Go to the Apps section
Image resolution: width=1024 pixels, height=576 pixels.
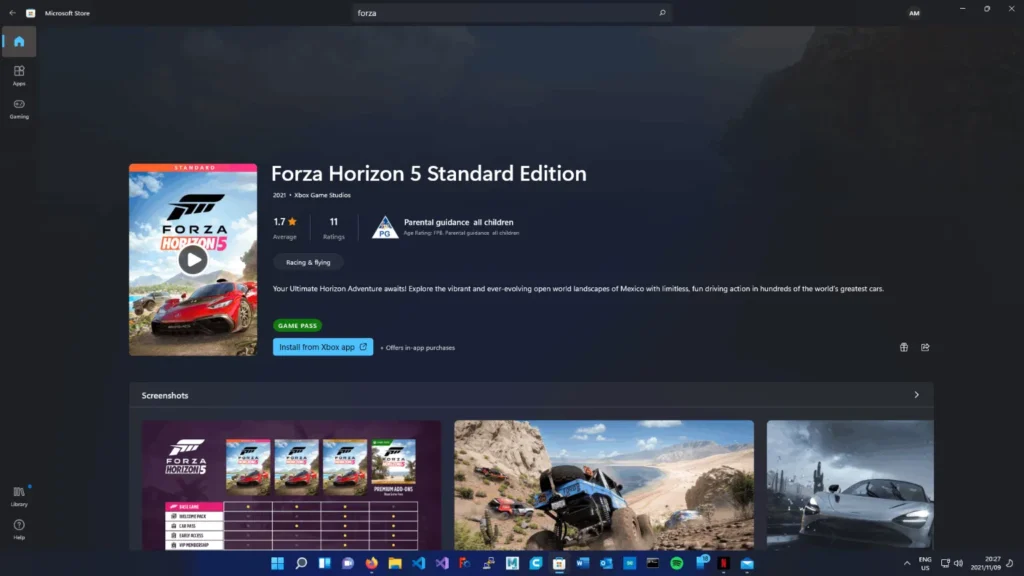point(19,75)
